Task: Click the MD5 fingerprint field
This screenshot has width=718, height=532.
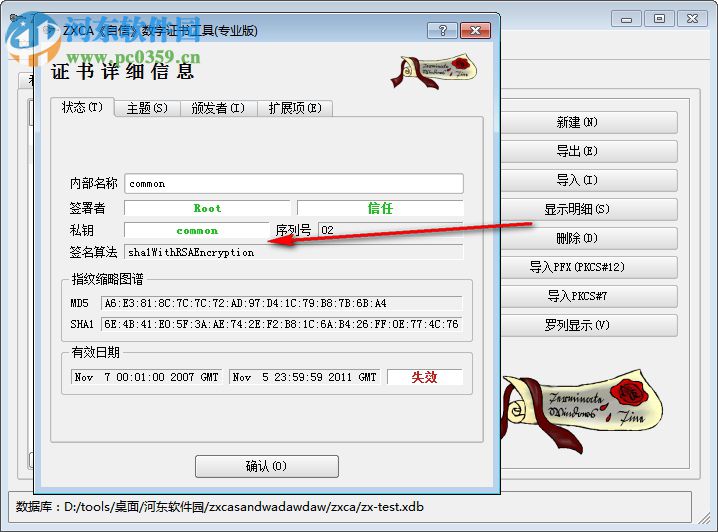Action: (x=282, y=303)
